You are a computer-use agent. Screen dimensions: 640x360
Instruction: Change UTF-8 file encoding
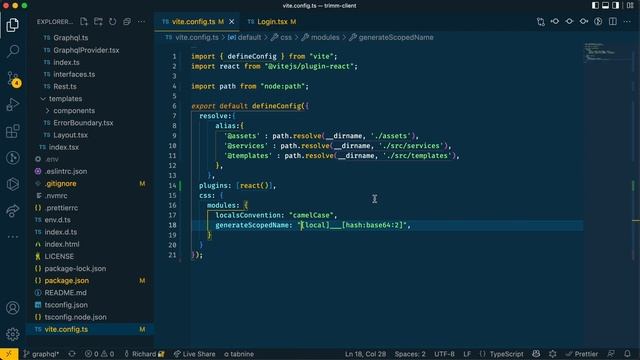pyautogui.click(x=444, y=354)
